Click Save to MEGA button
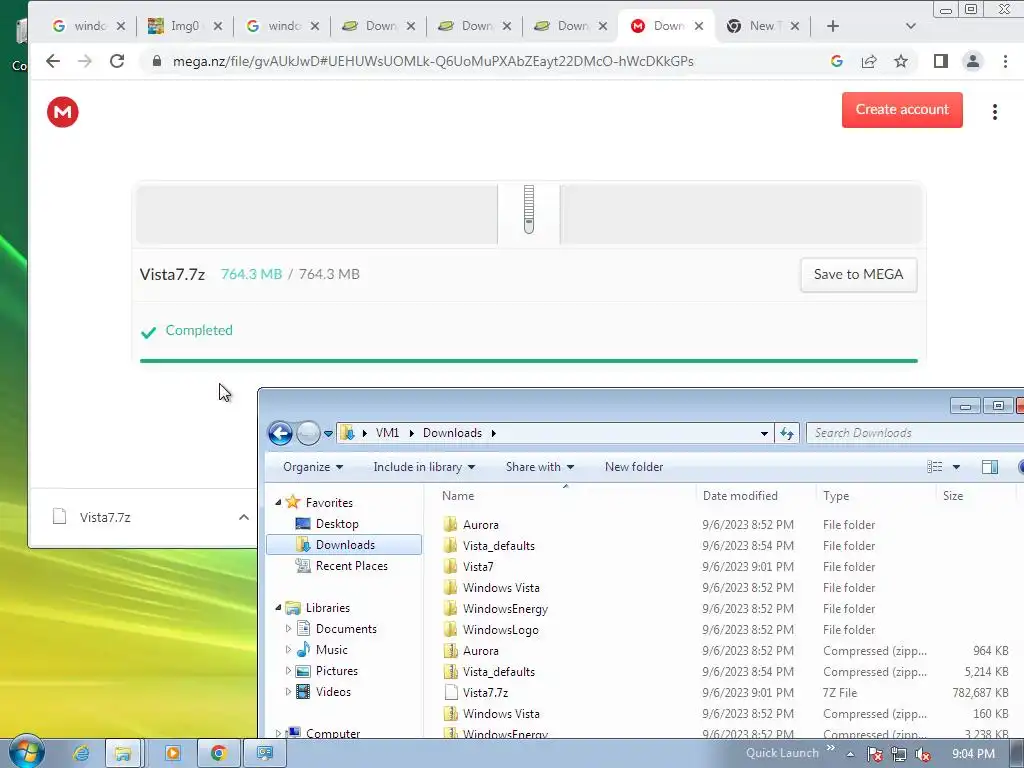The image size is (1024, 768). [x=858, y=274]
